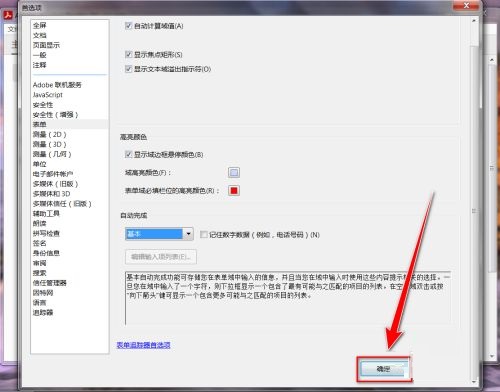Select 信任管理器 category
The width and height of the screenshot is (500, 392).
(x=50, y=283)
